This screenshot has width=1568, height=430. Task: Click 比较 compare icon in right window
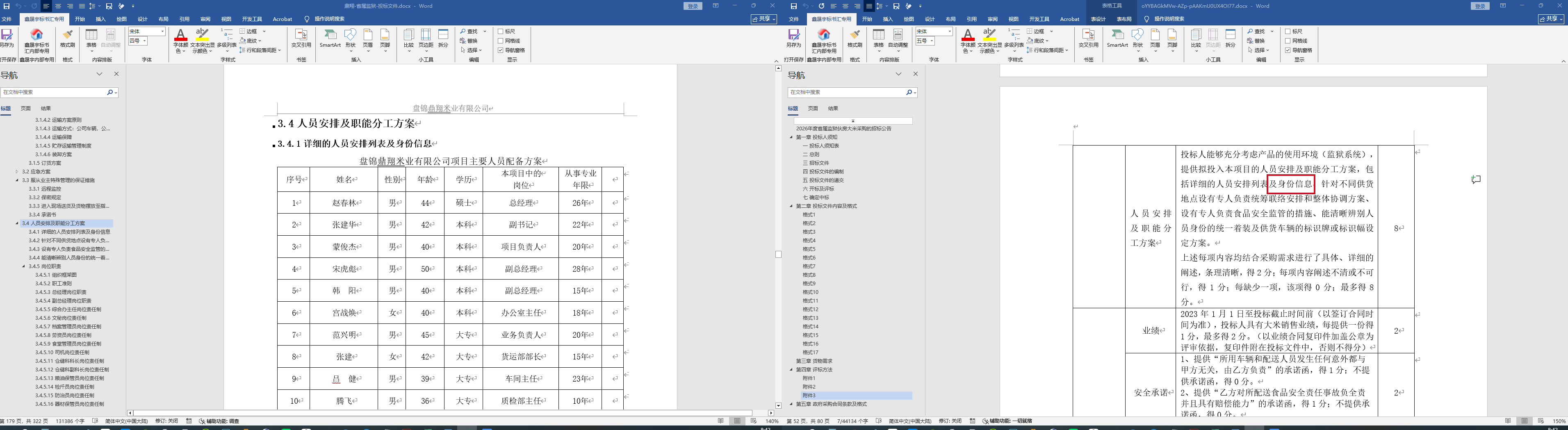[1196, 37]
